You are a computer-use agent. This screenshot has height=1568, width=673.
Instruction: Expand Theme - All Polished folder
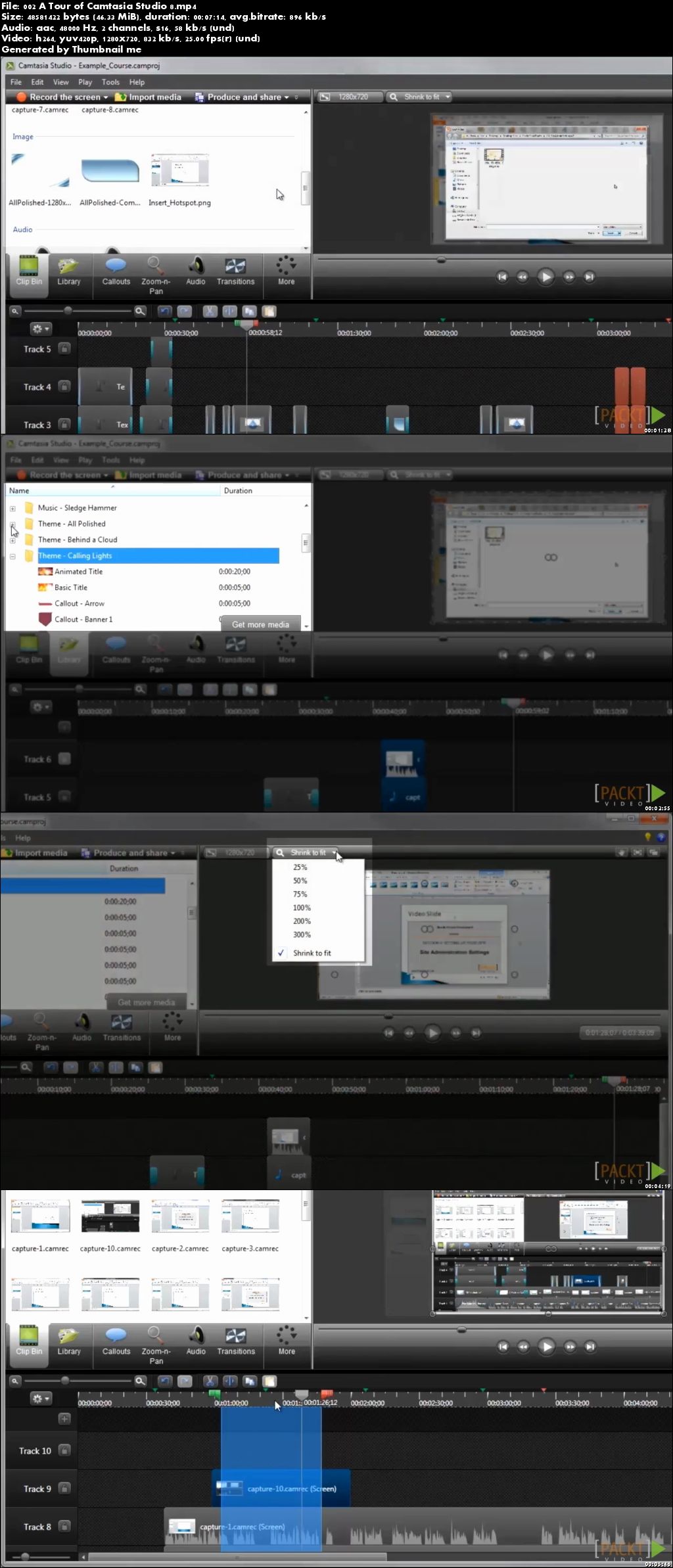(12, 524)
